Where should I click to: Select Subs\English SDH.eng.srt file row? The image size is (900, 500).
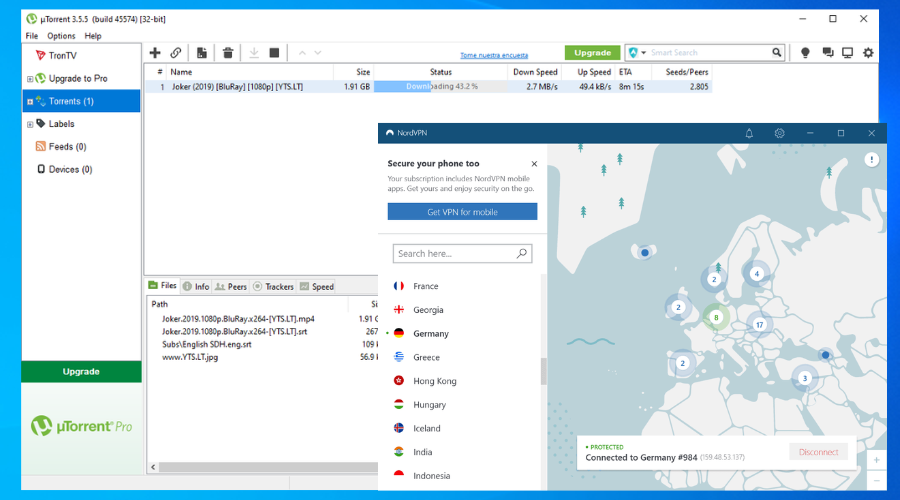coord(207,344)
